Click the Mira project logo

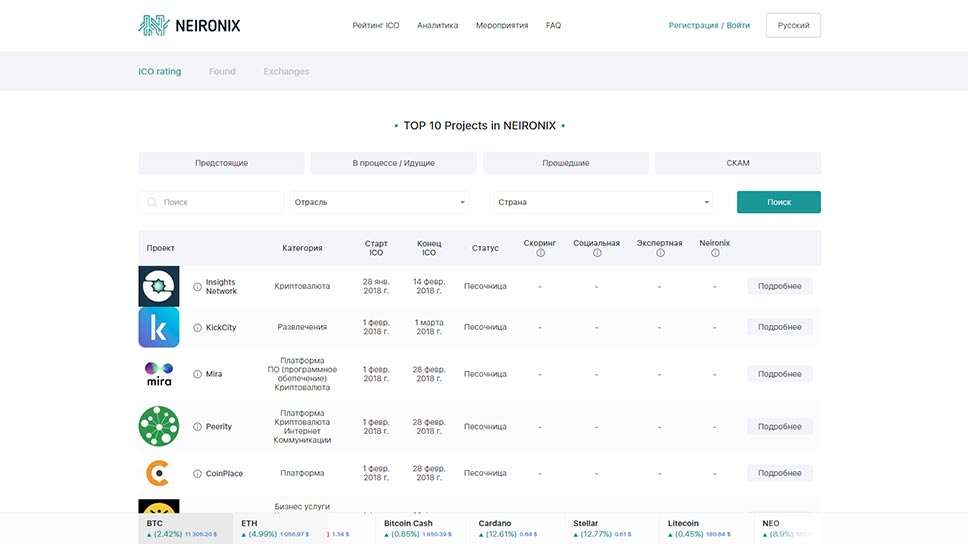tap(158, 374)
